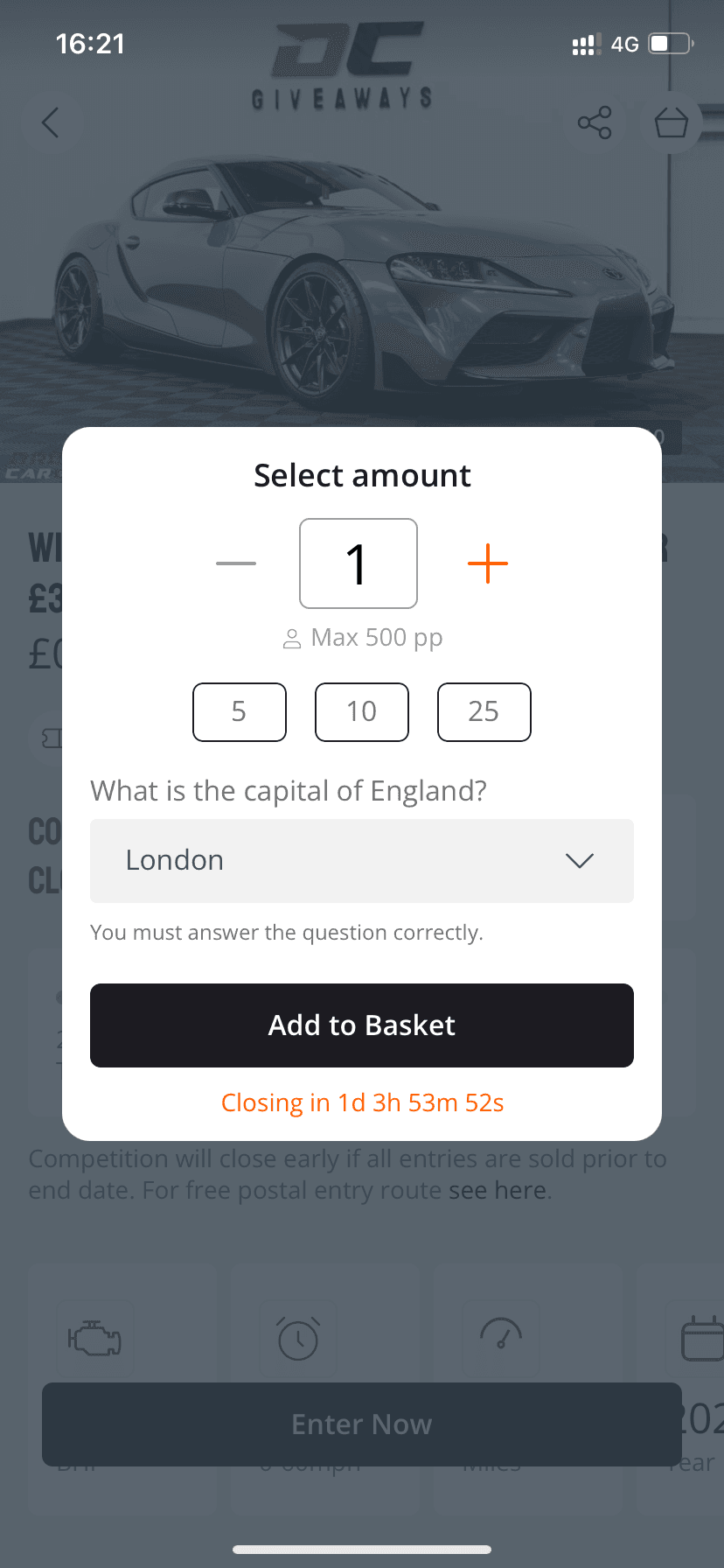
Task: Click the alarm clock icon tile
Action: tap(297, 1339)
